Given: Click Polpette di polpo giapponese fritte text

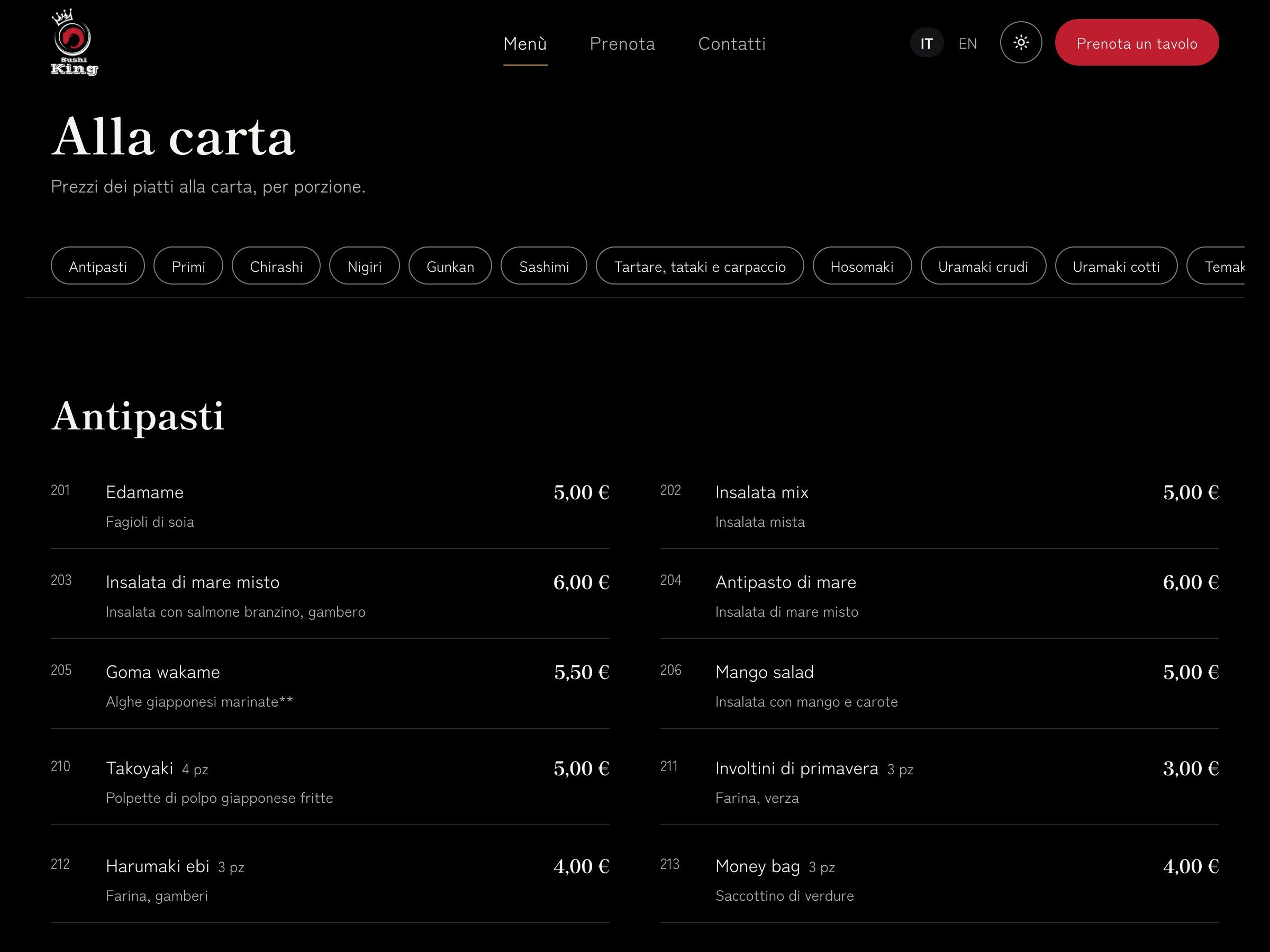Looking at the screenshot, I should tap(219, 798).
